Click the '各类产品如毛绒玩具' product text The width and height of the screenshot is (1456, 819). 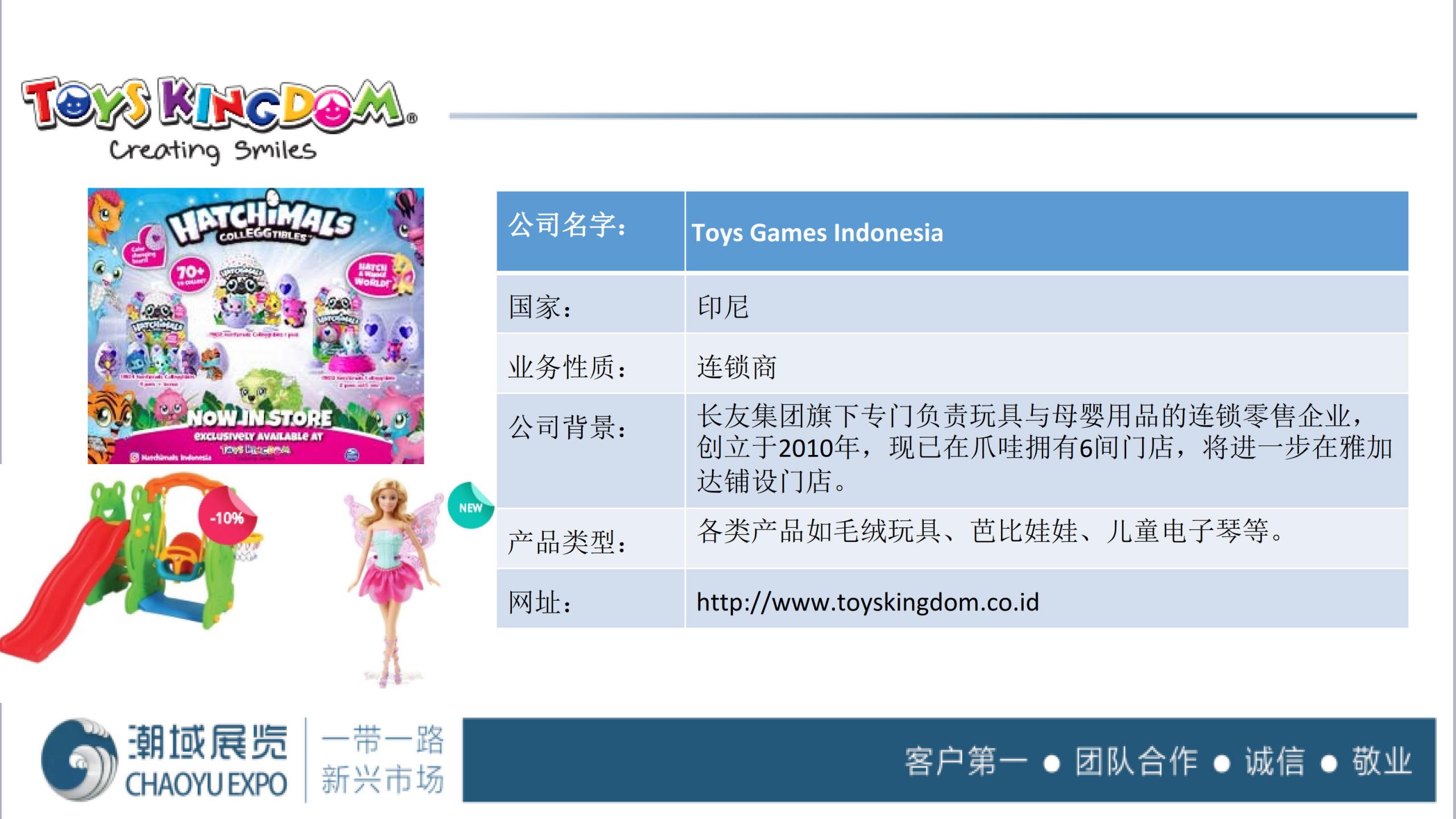[x=990, y=531]
